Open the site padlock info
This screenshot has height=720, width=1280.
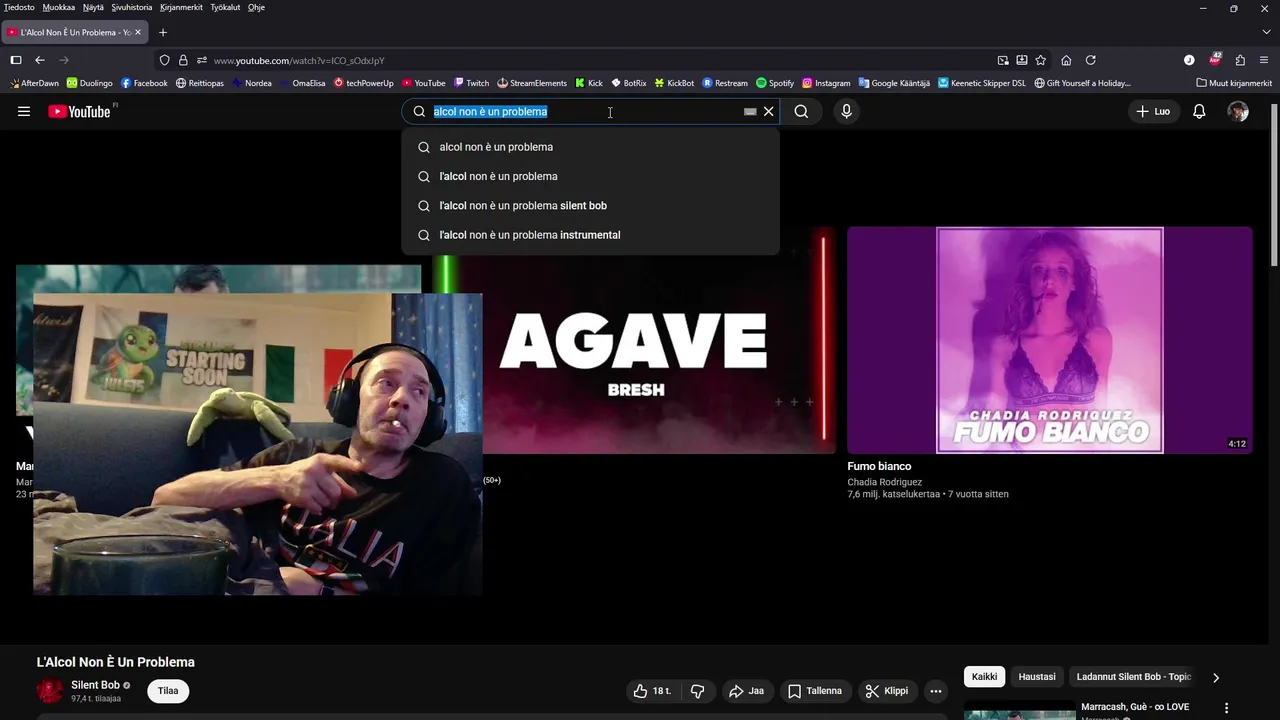pos(183,60)
